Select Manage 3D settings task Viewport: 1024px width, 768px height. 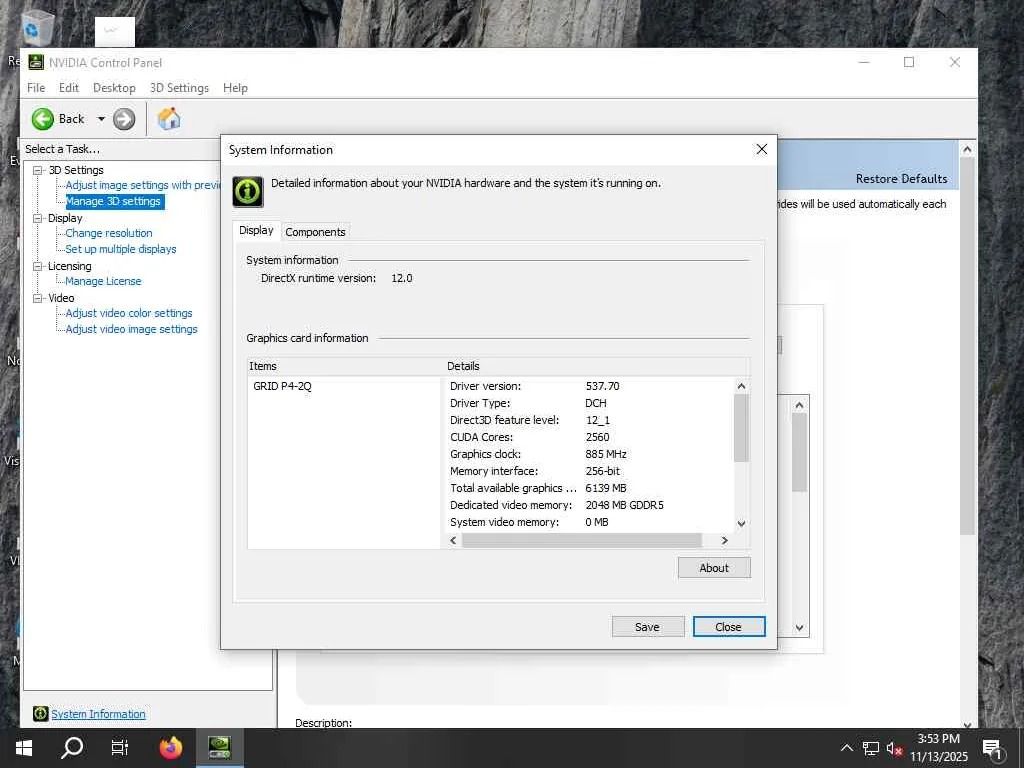(x=114, y=201)
